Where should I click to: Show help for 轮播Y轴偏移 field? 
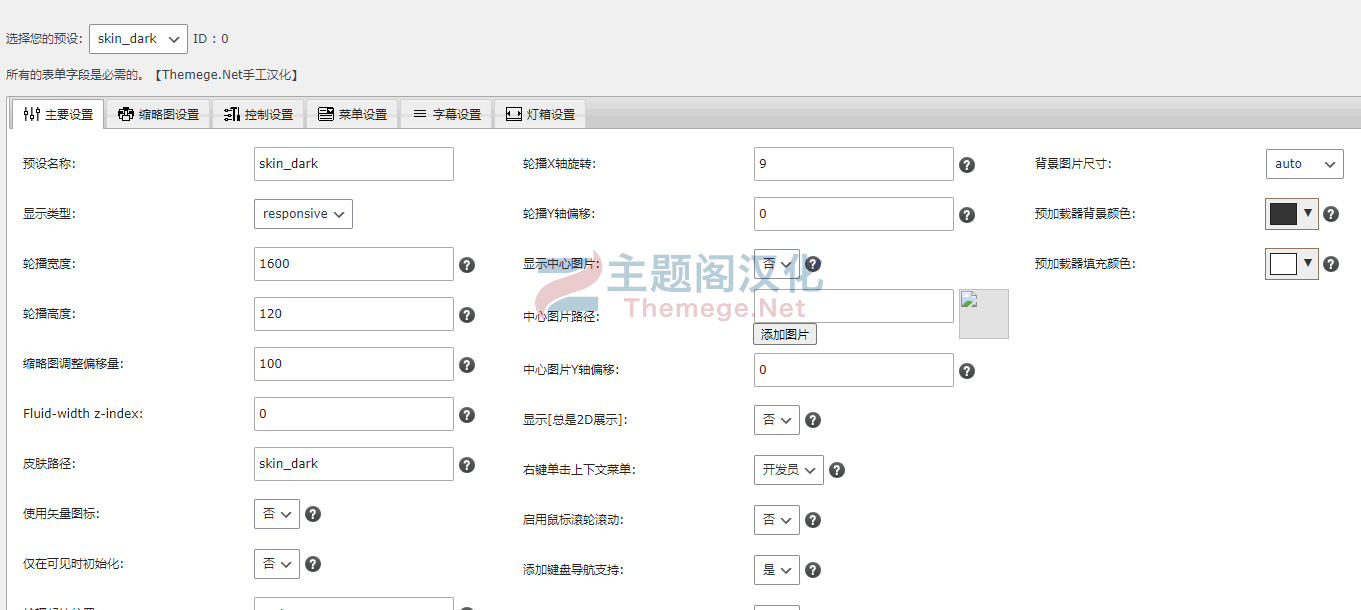click(966, 215)
